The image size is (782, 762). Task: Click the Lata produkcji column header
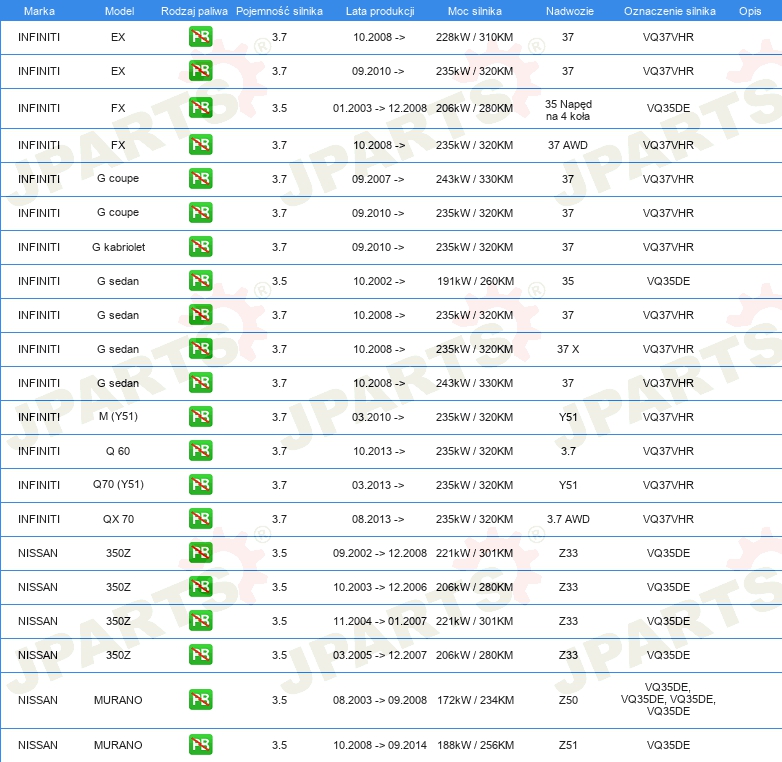point(380,11)
